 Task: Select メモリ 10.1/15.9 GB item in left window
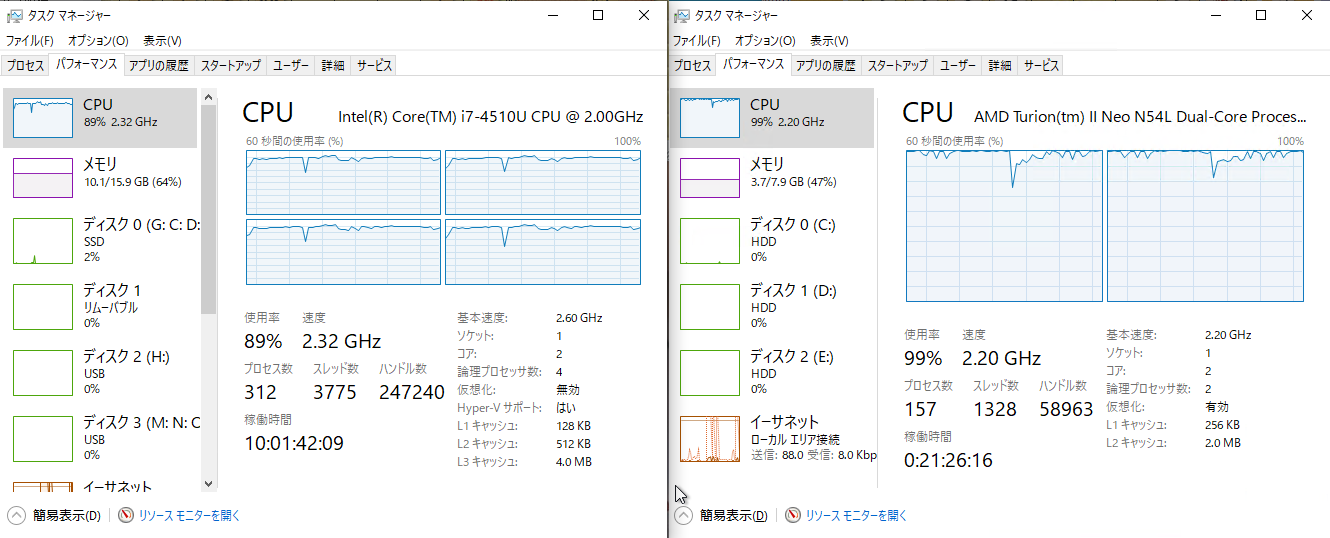(102, 176)
